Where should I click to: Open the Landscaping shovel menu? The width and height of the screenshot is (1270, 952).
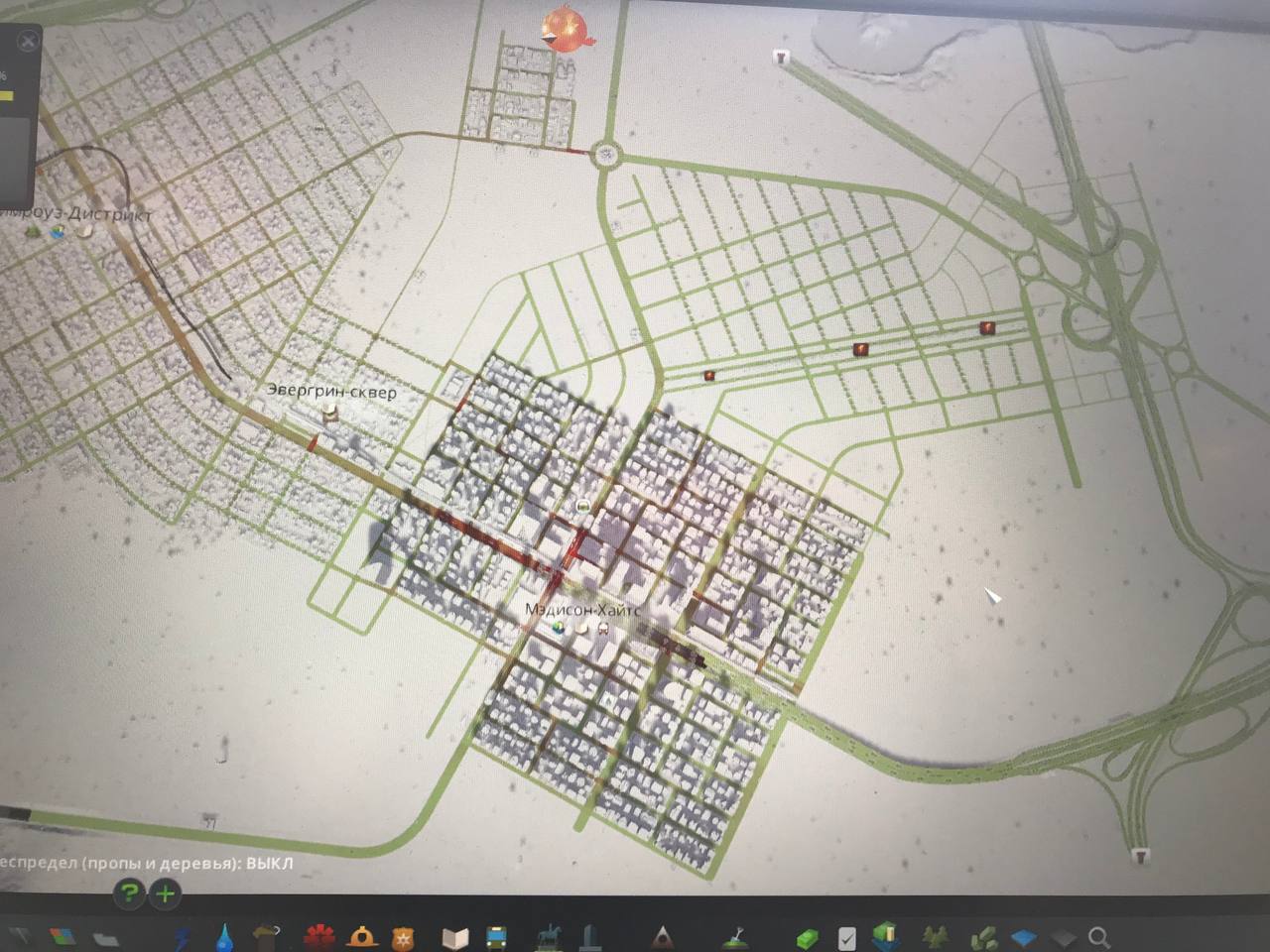735,937
